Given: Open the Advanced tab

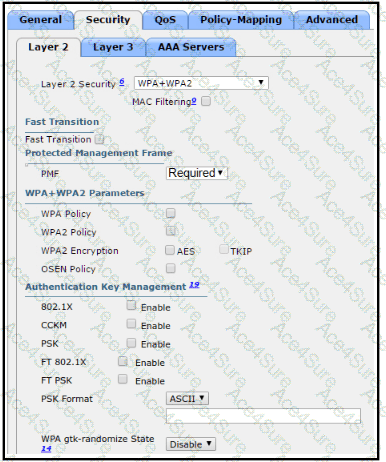Looking at the screenshot, I should 332,20.
